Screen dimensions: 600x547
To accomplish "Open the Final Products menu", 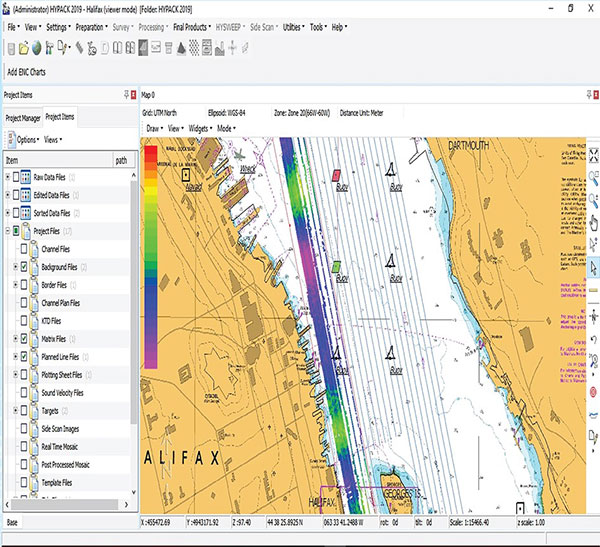I will [192, 27].
